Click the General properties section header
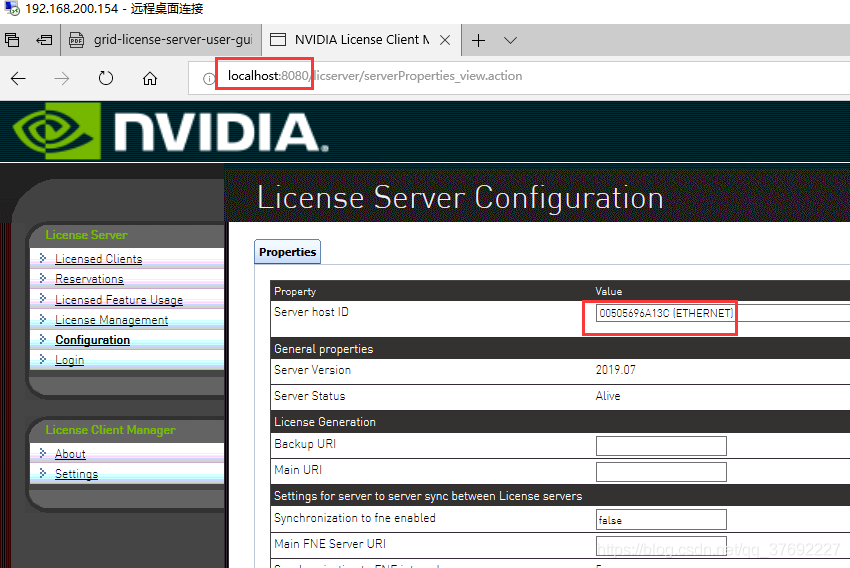Screen dimensions: 850x568 (x=324, y=349)
